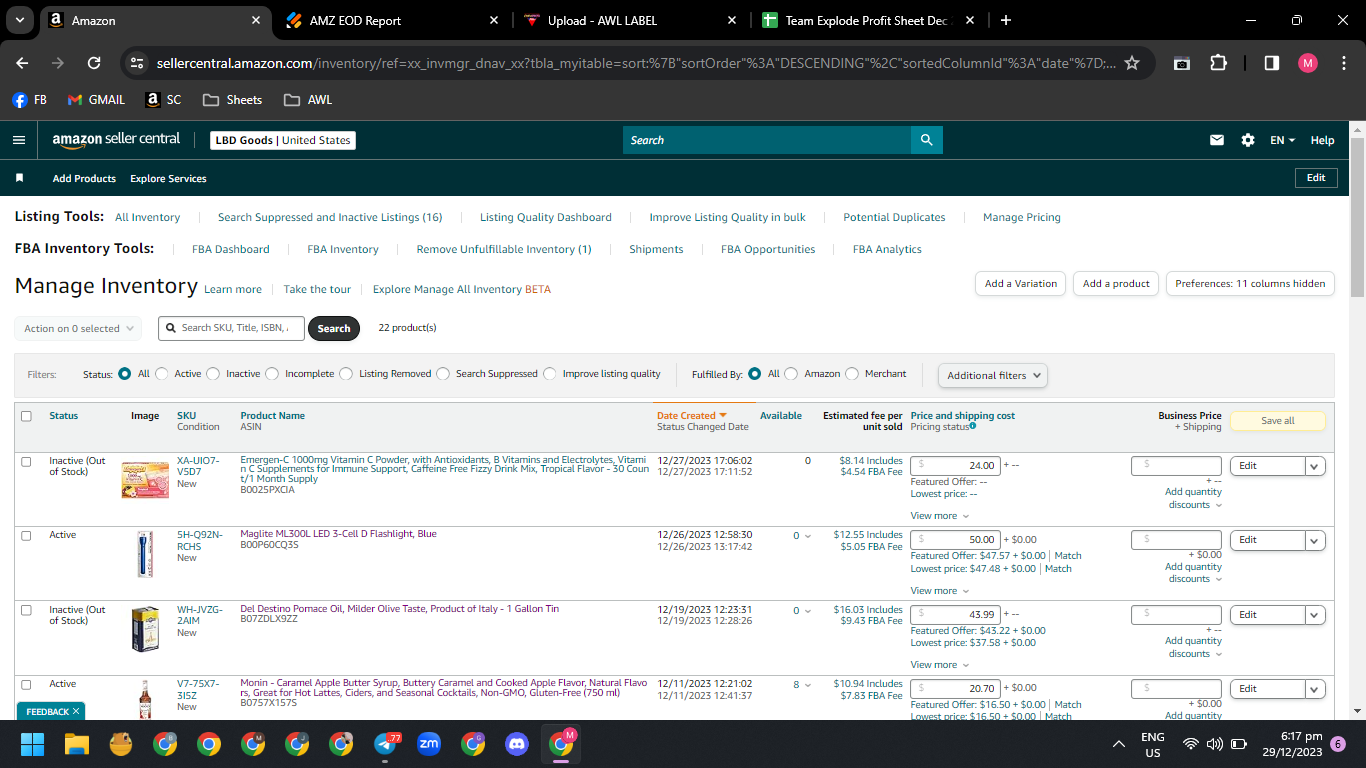The height and width of the screenshot is (768, 1366).
Task: Open File Explorer from the taskbar
Action: (x=77, y=744)
